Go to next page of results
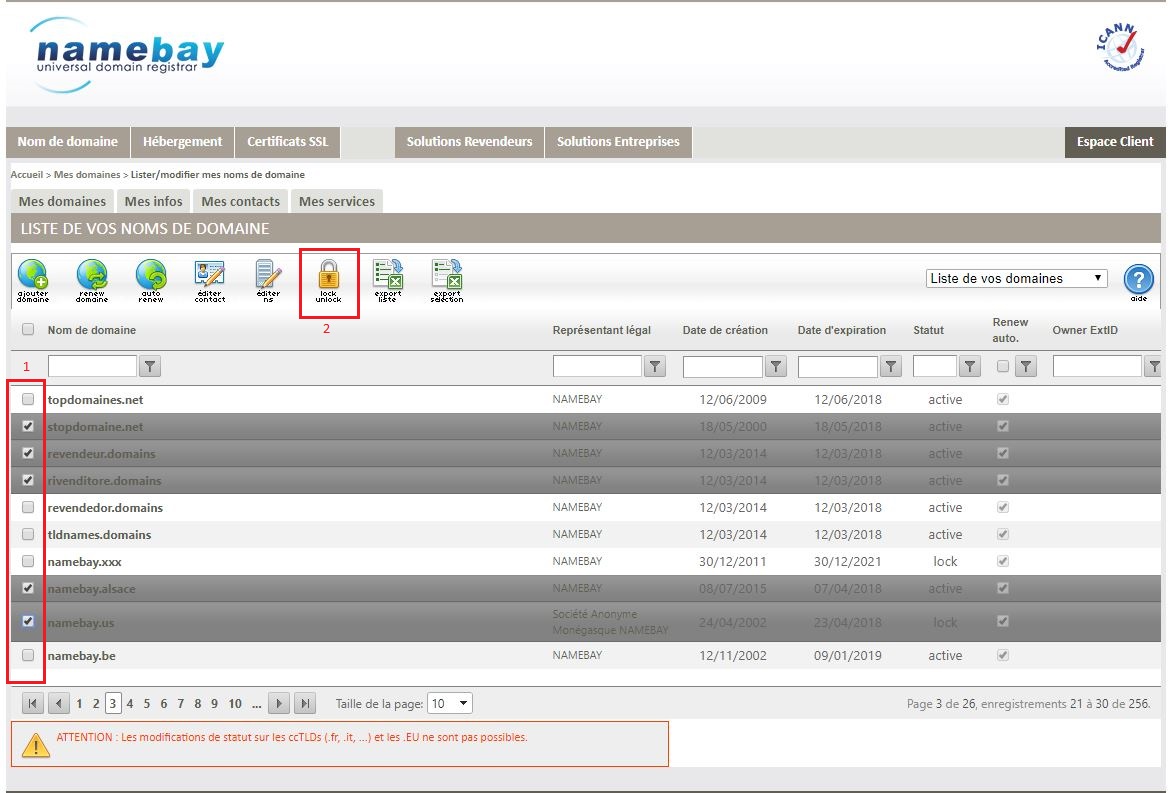This screenshot has height=793, width=1171. pos(279,703)
